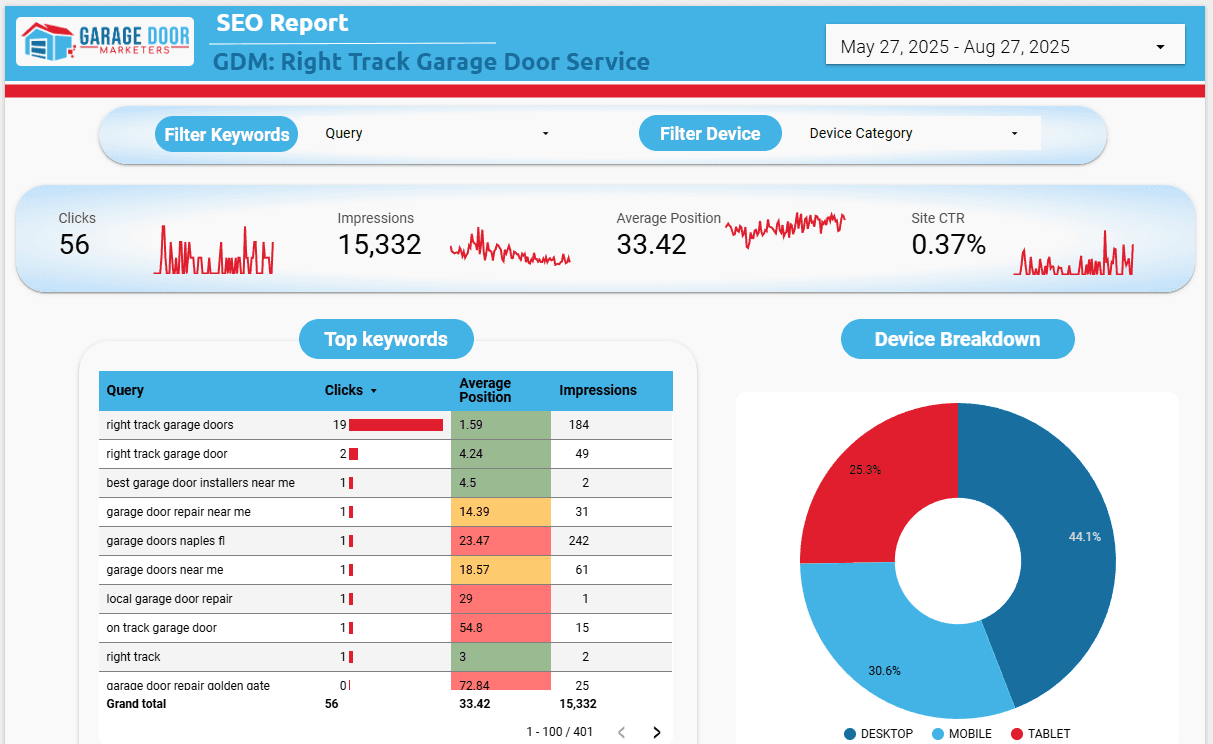Screen dimensions: 1213x744
Task: Sort table by Query column header
Action: click(x=125, y=391)
